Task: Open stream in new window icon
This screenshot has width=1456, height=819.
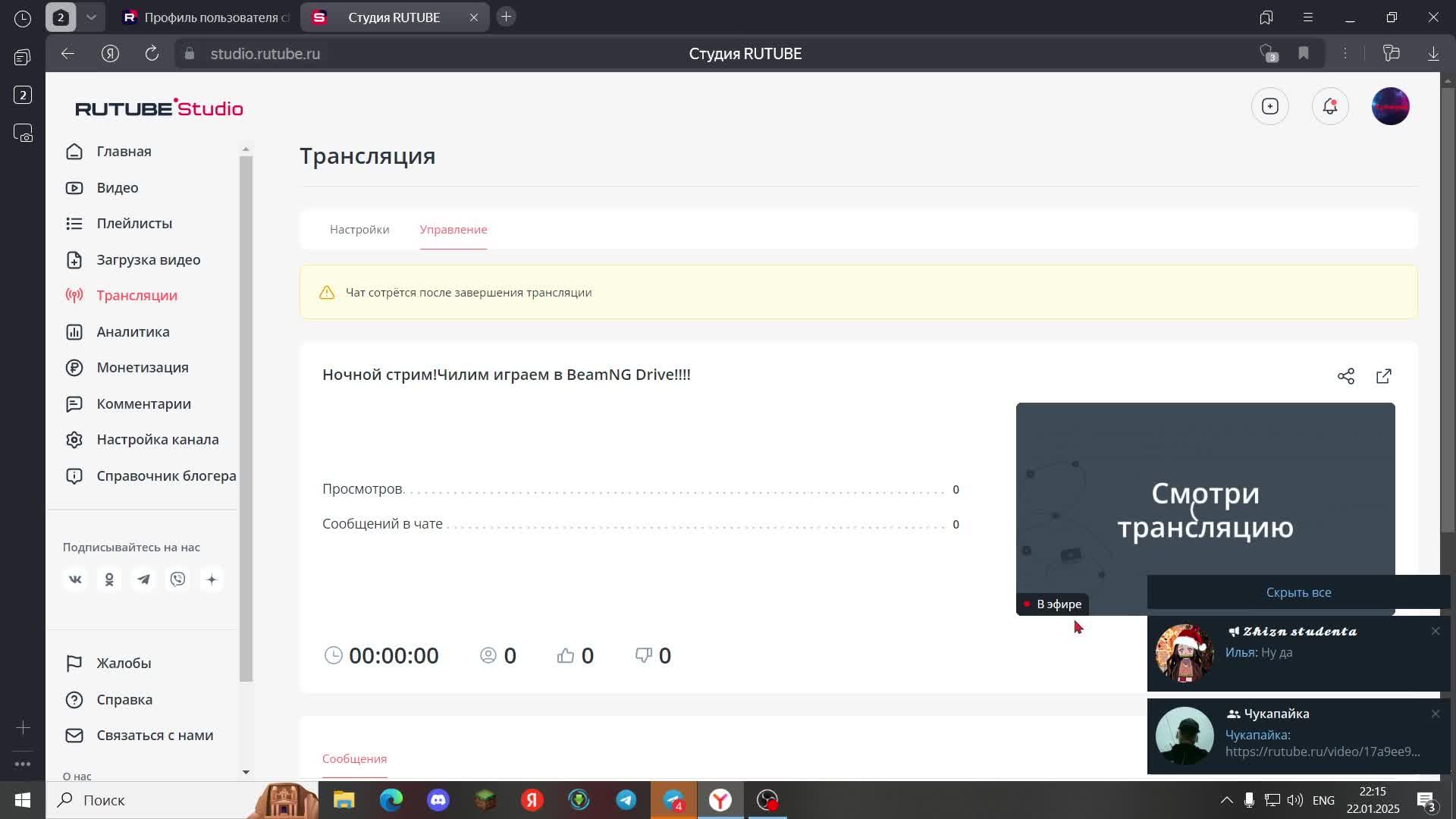Action: pos(1384,376)
